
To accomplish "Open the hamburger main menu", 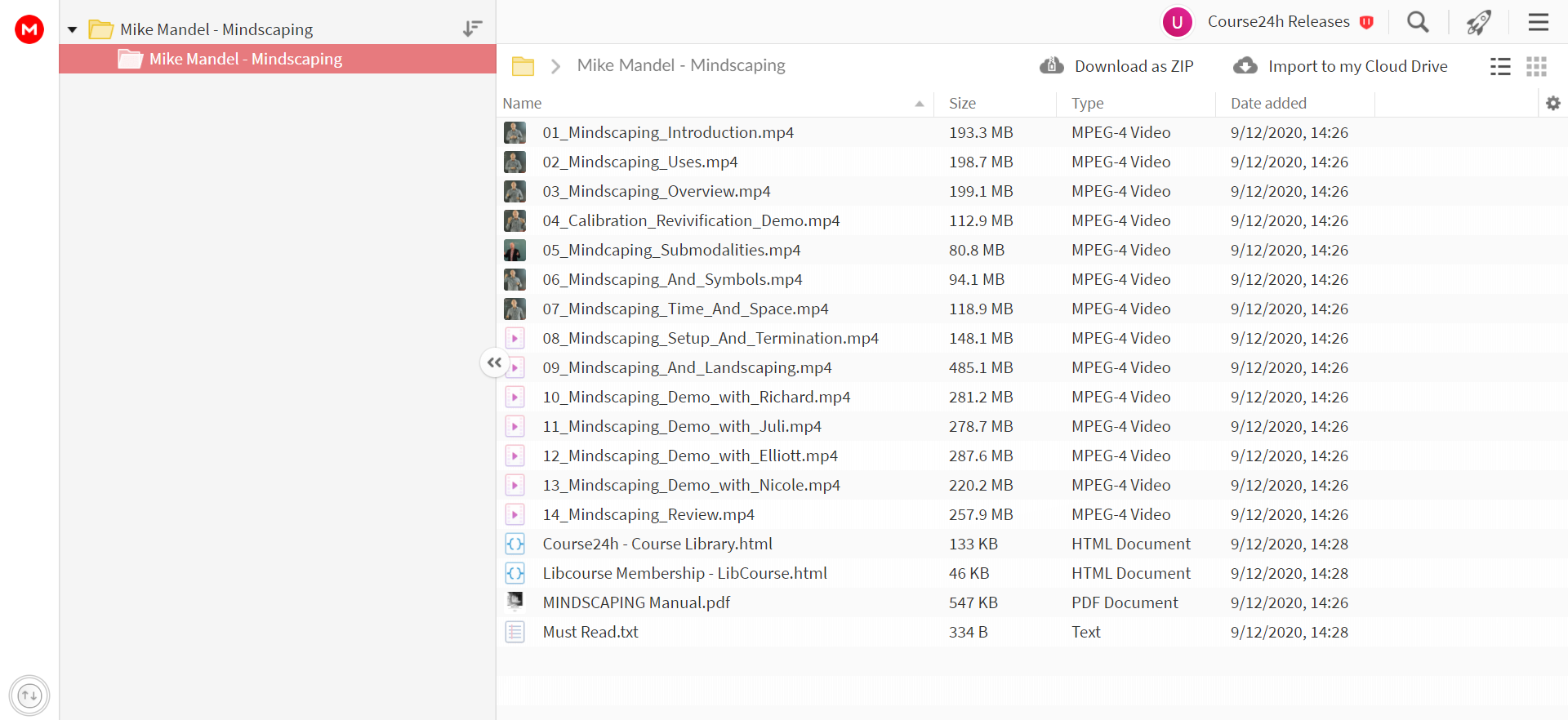I will coord(1539,22).
